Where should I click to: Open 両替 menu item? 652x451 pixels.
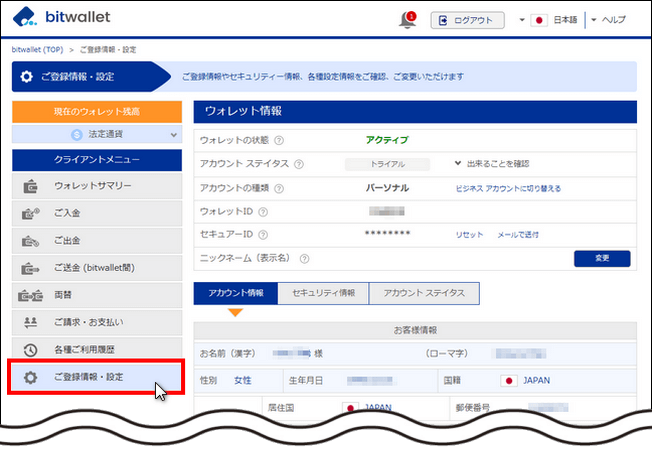coord(97,295)
